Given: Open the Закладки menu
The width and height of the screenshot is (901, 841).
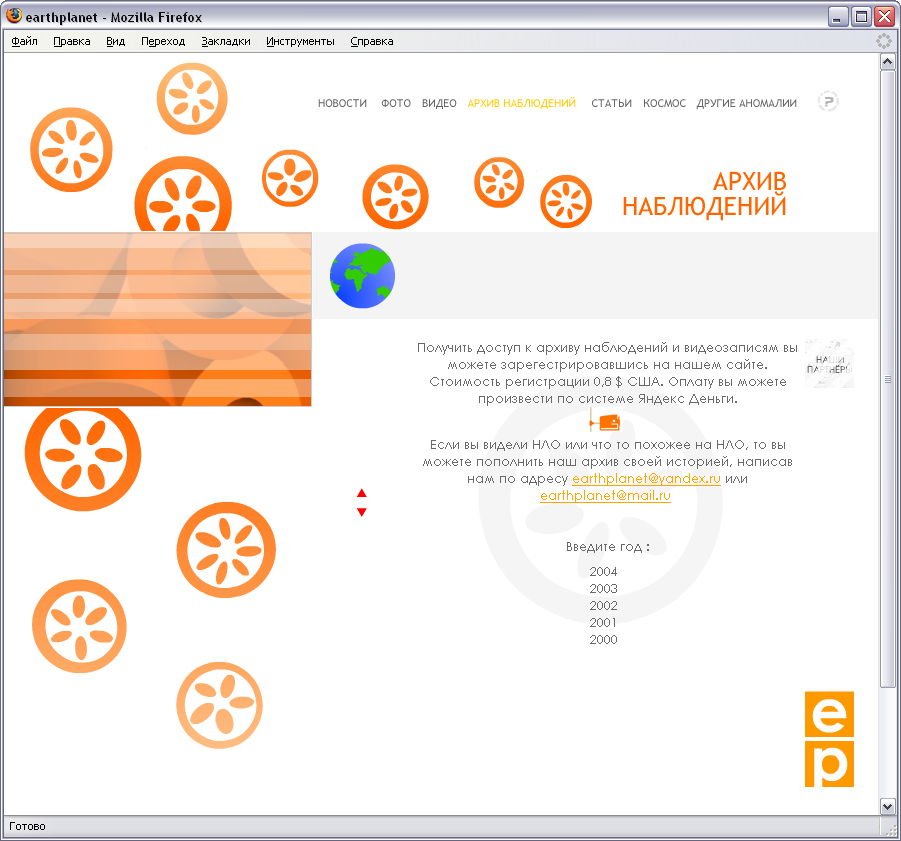Looking at the screenshot, I should [226, 41].
